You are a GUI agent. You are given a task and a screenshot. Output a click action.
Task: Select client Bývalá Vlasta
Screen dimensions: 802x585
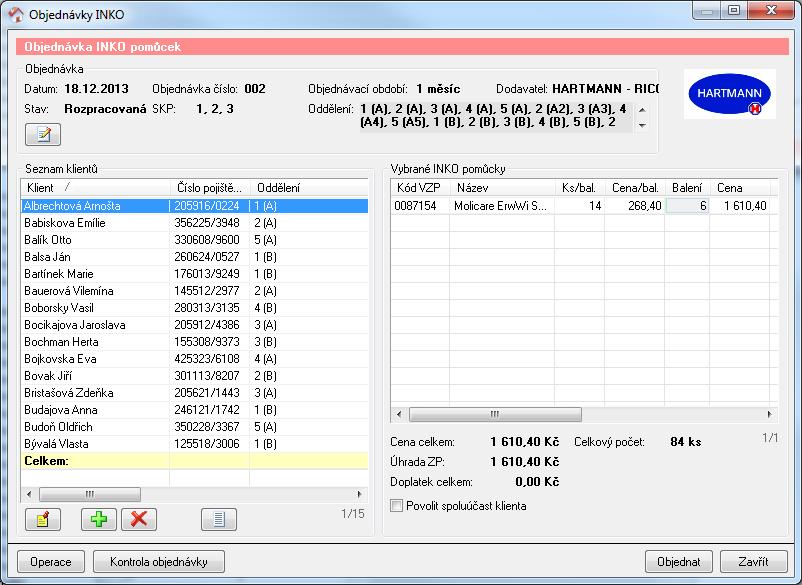pyautogui.click(x=194, y=444)
